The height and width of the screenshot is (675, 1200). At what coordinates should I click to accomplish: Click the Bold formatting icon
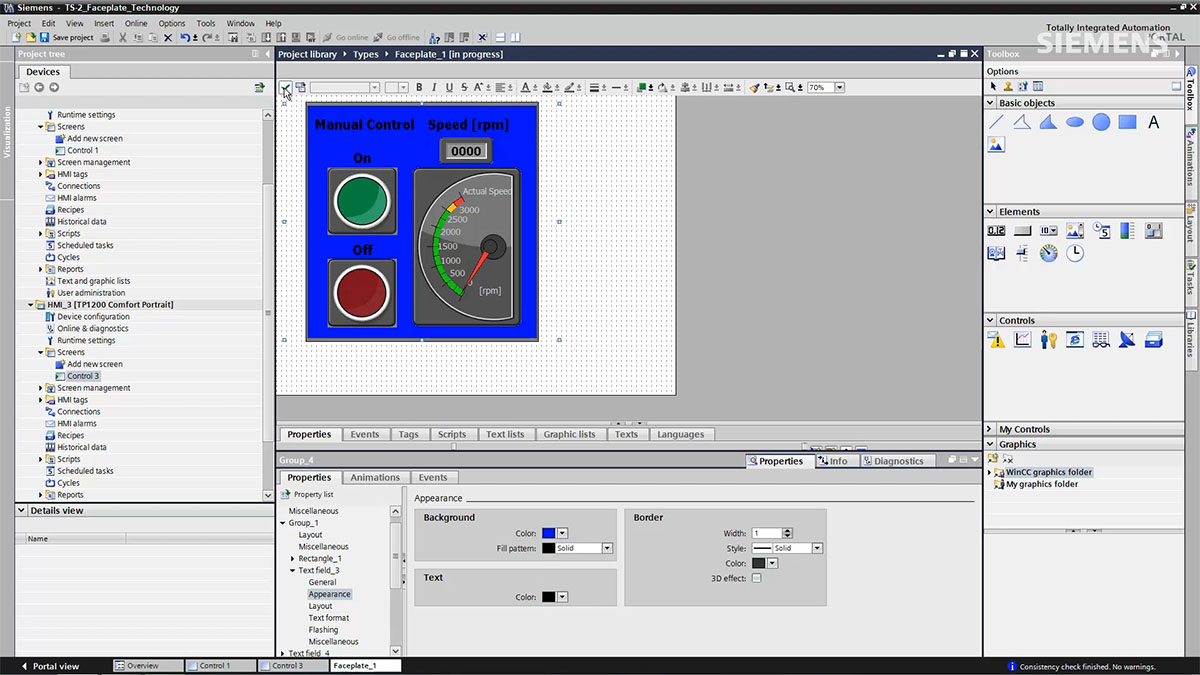[419, 88]
